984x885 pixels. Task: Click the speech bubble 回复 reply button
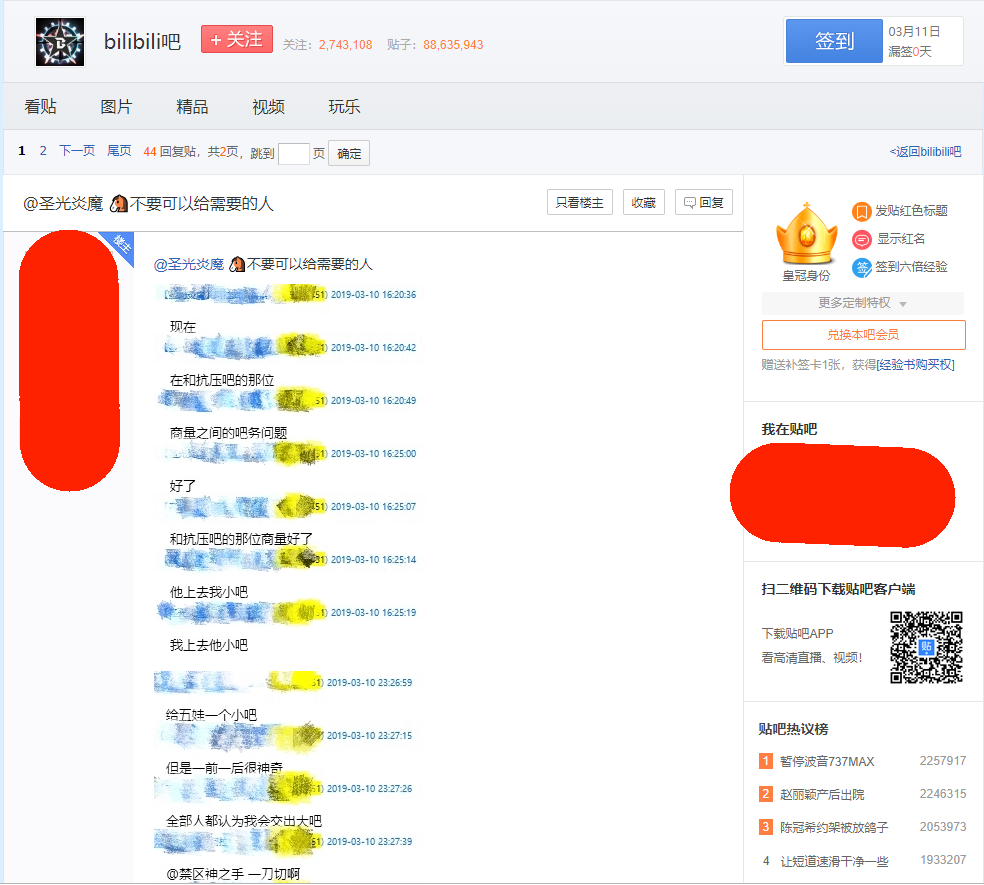(x=703, y=202)
